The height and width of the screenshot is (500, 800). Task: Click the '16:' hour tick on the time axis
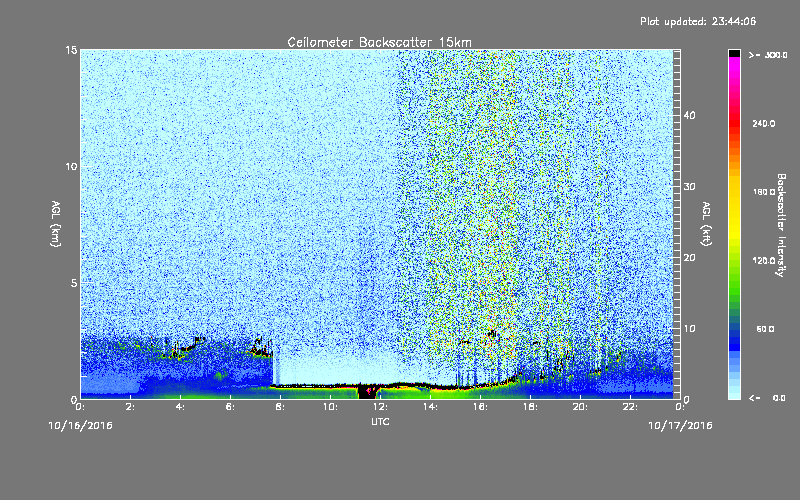[x=480, y=407]
